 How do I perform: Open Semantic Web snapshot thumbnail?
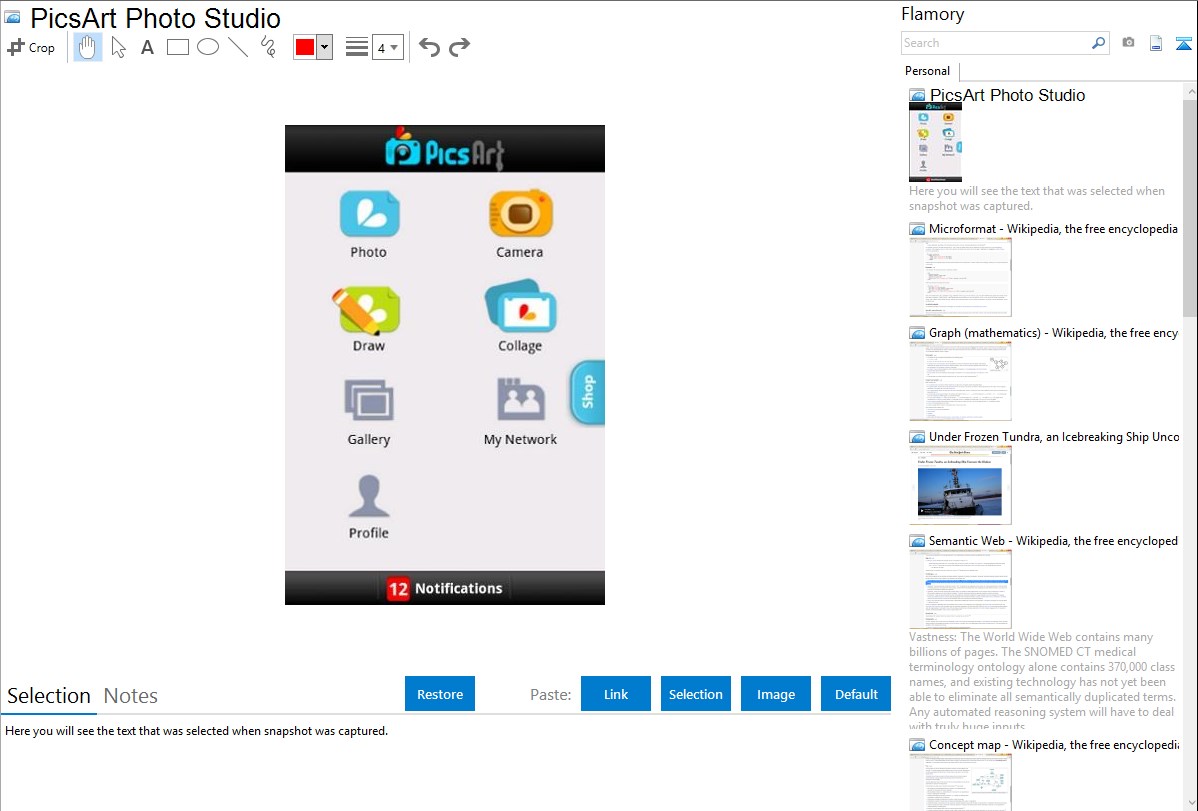click(x=960, y=589)
